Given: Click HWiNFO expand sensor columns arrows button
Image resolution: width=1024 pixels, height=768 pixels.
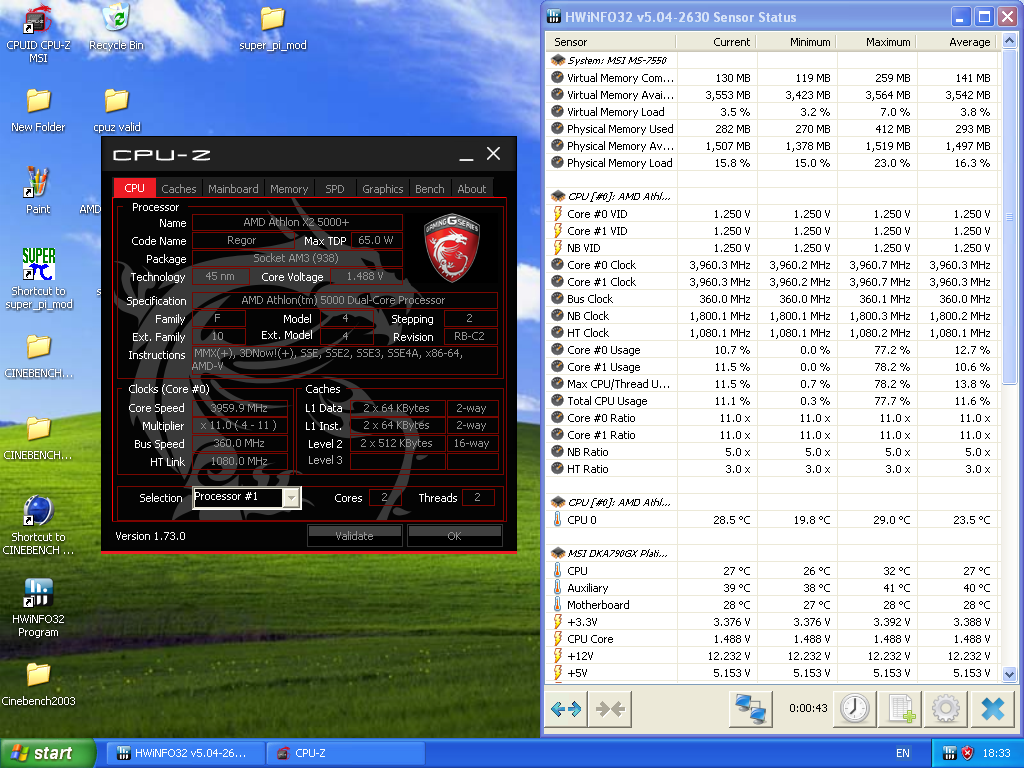Looking at the screenshot, I should 566,709.
